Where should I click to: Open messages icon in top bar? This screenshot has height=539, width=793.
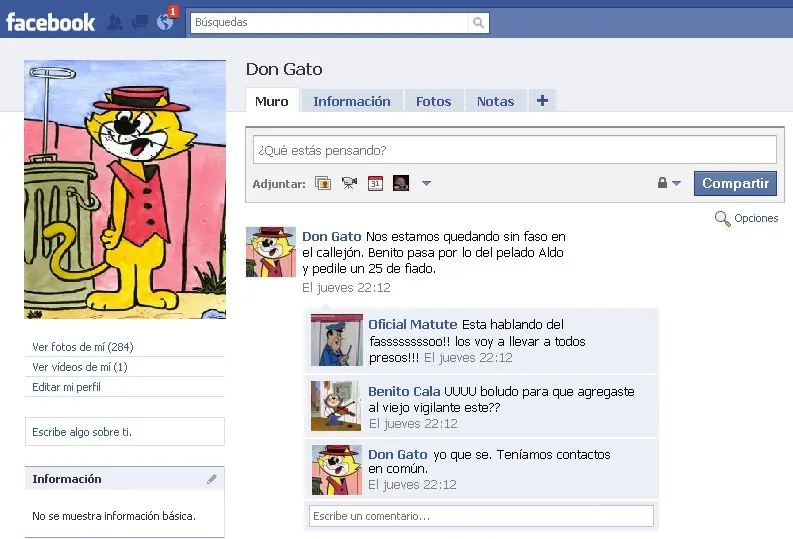140,22
